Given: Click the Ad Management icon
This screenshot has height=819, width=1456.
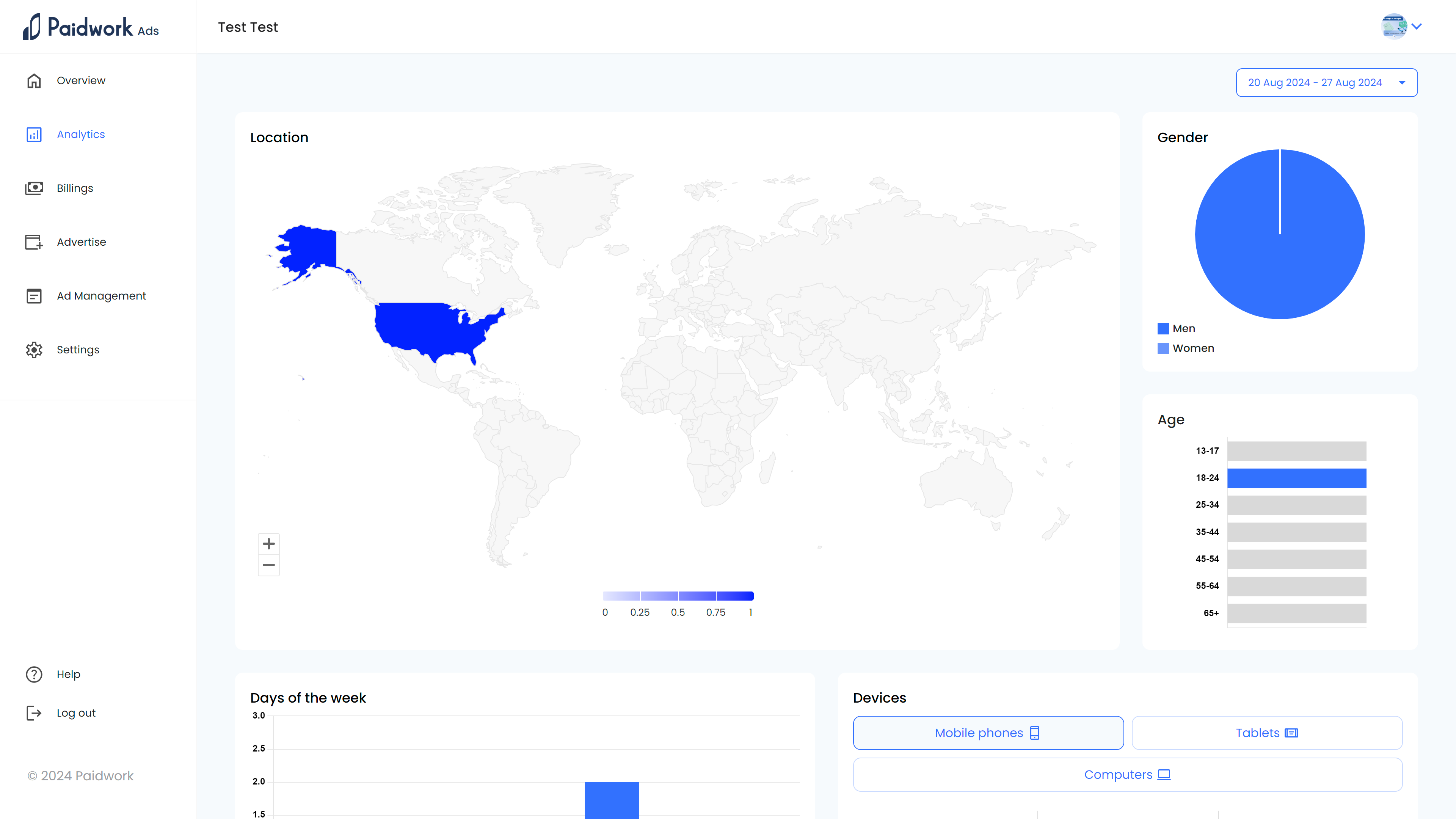Looking at the screenshot, I should 34,296.
